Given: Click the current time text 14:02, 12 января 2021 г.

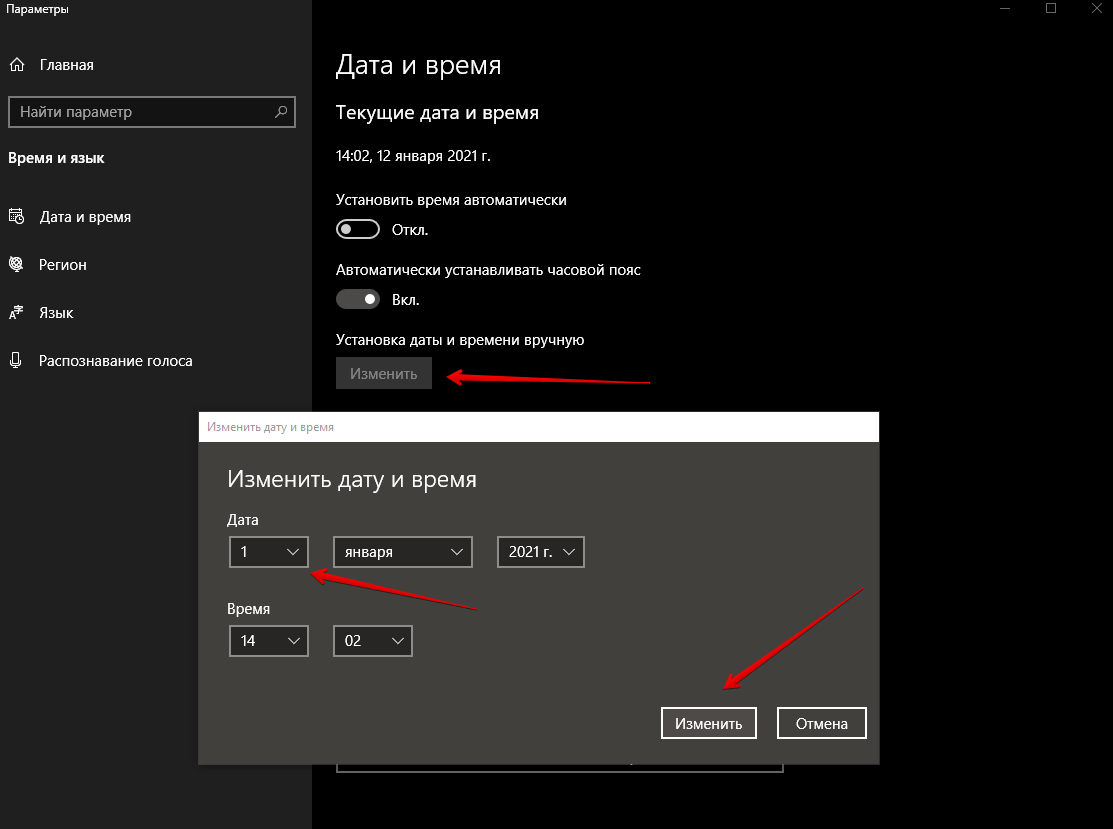Looking at the screenshot, I should coord(413,155).
